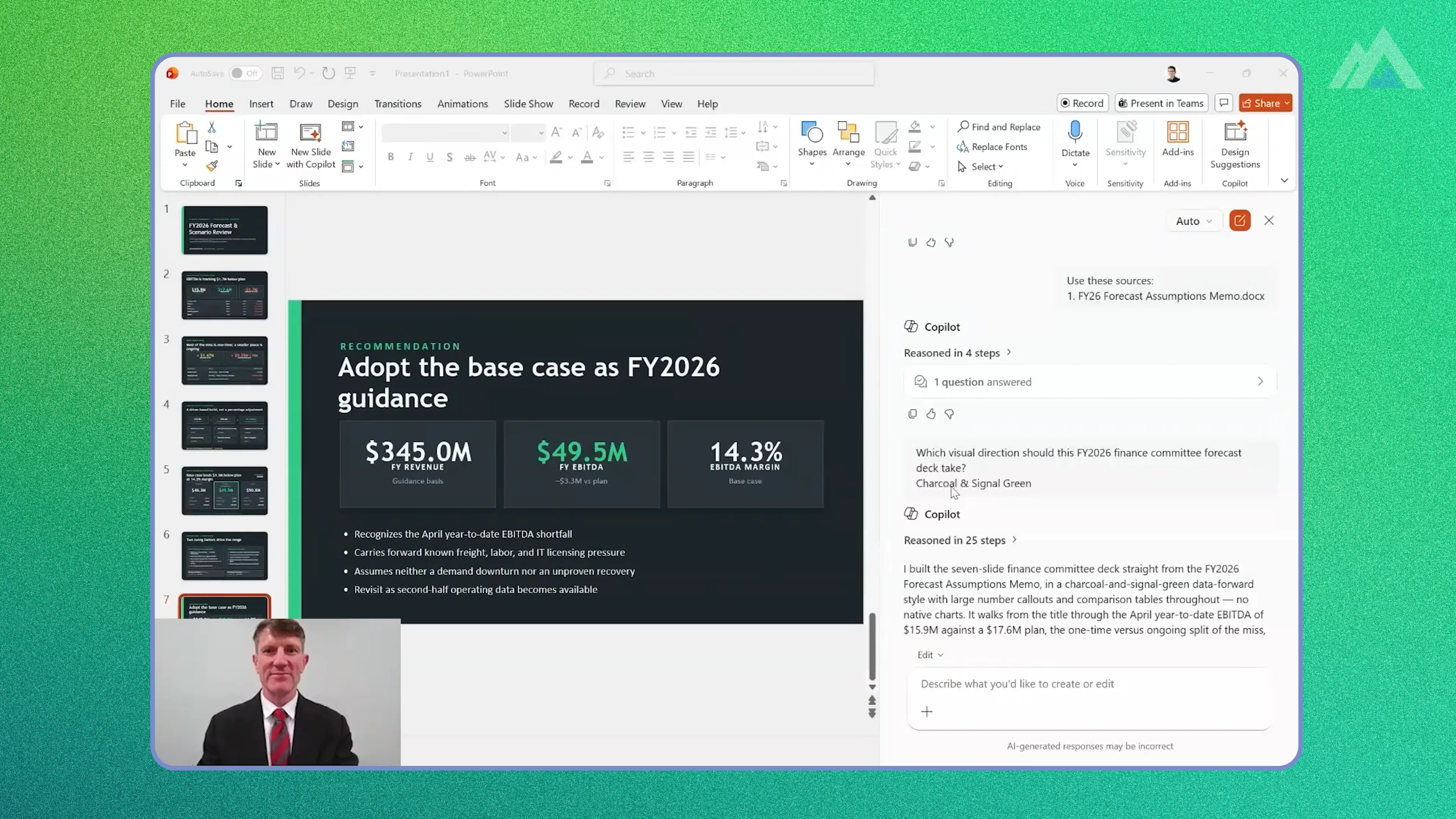The height and width of the screenshot is (819, 1456).
Task: Increase the font size
Action: coord(556,133)
